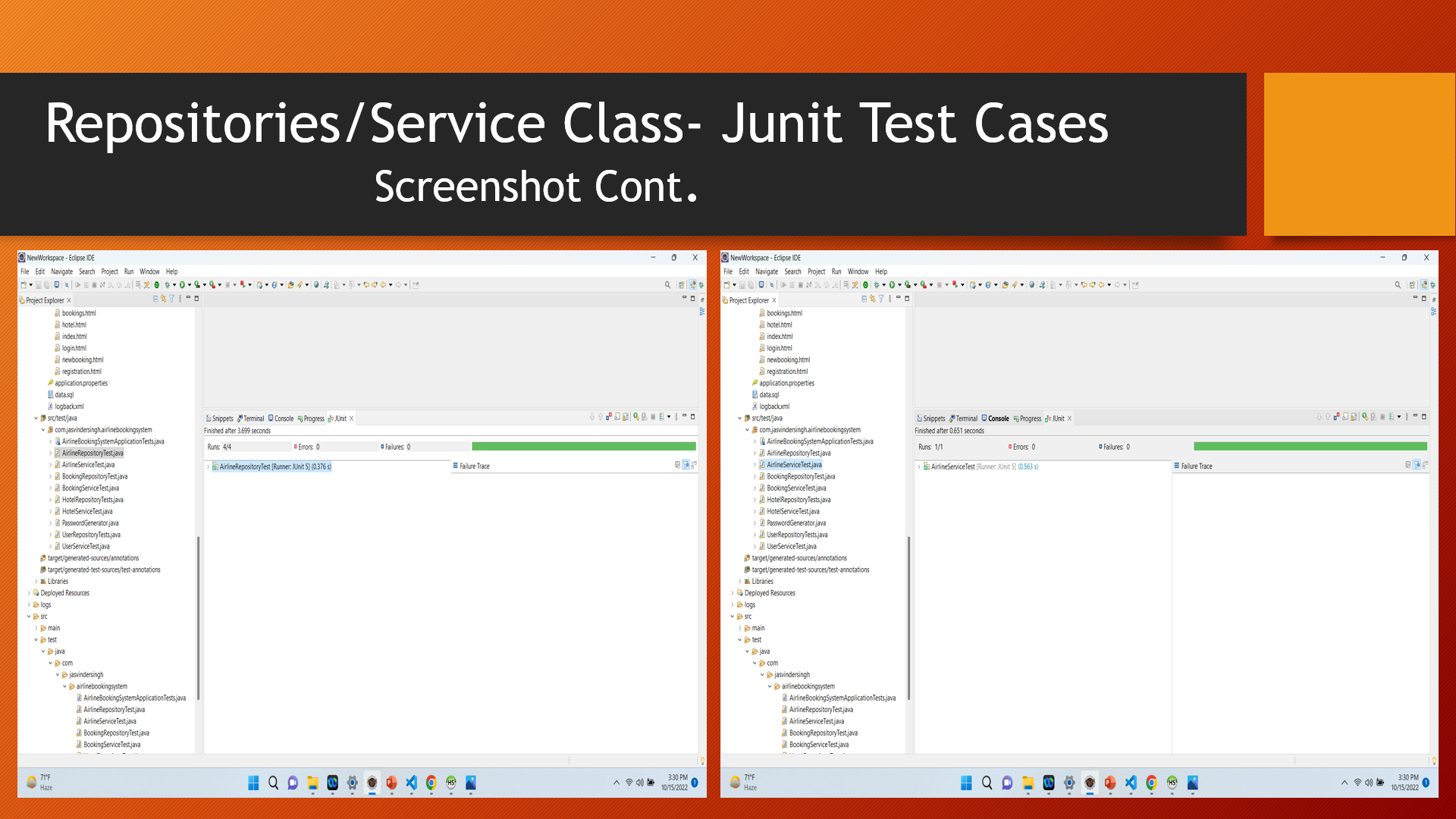Open Chrome from the left screenshot's taskbar
This screenshot has height=819, width=1456.
click(x=431, y=783)
